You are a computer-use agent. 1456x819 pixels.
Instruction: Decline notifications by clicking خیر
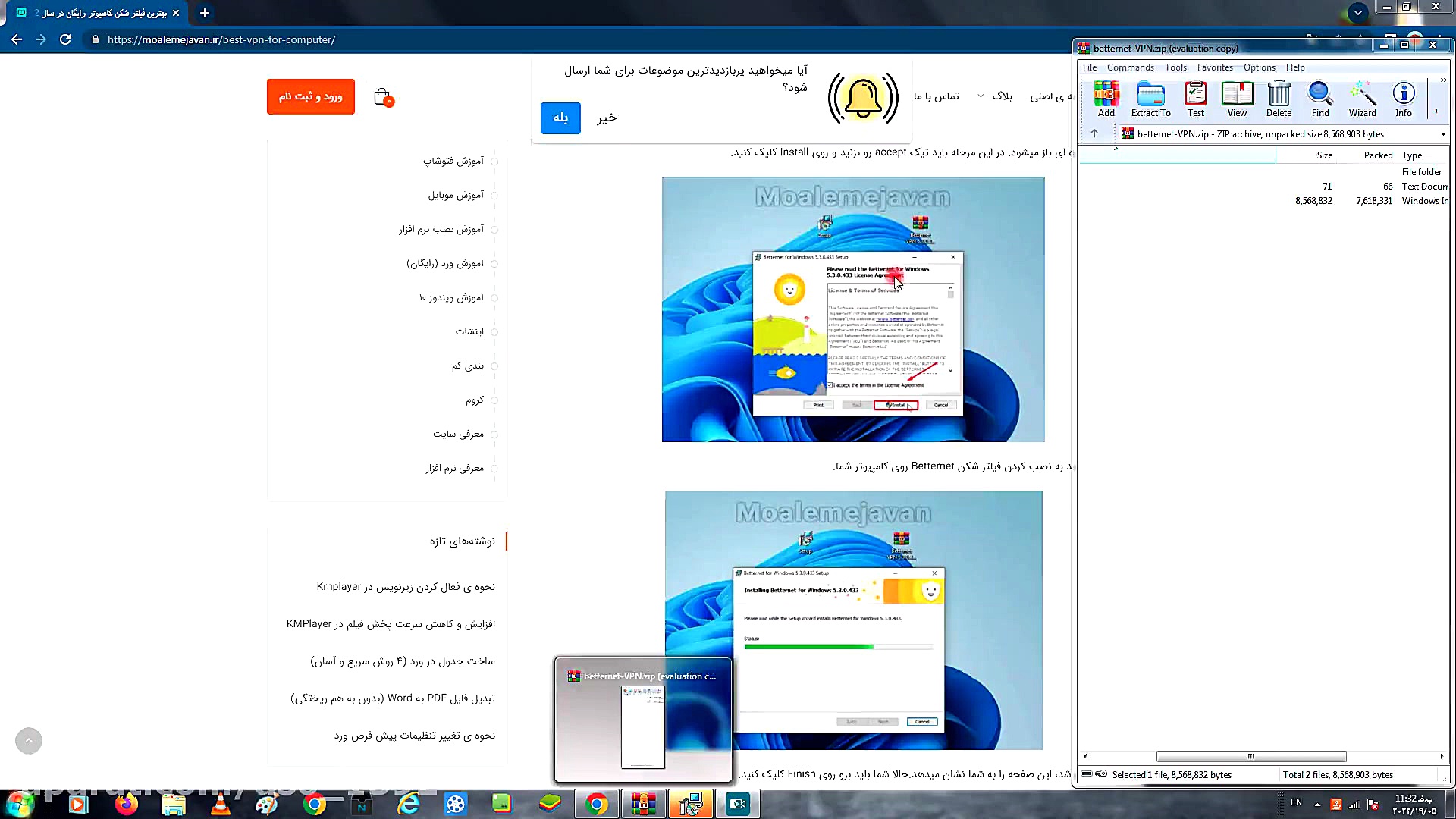tap(607, 118)
